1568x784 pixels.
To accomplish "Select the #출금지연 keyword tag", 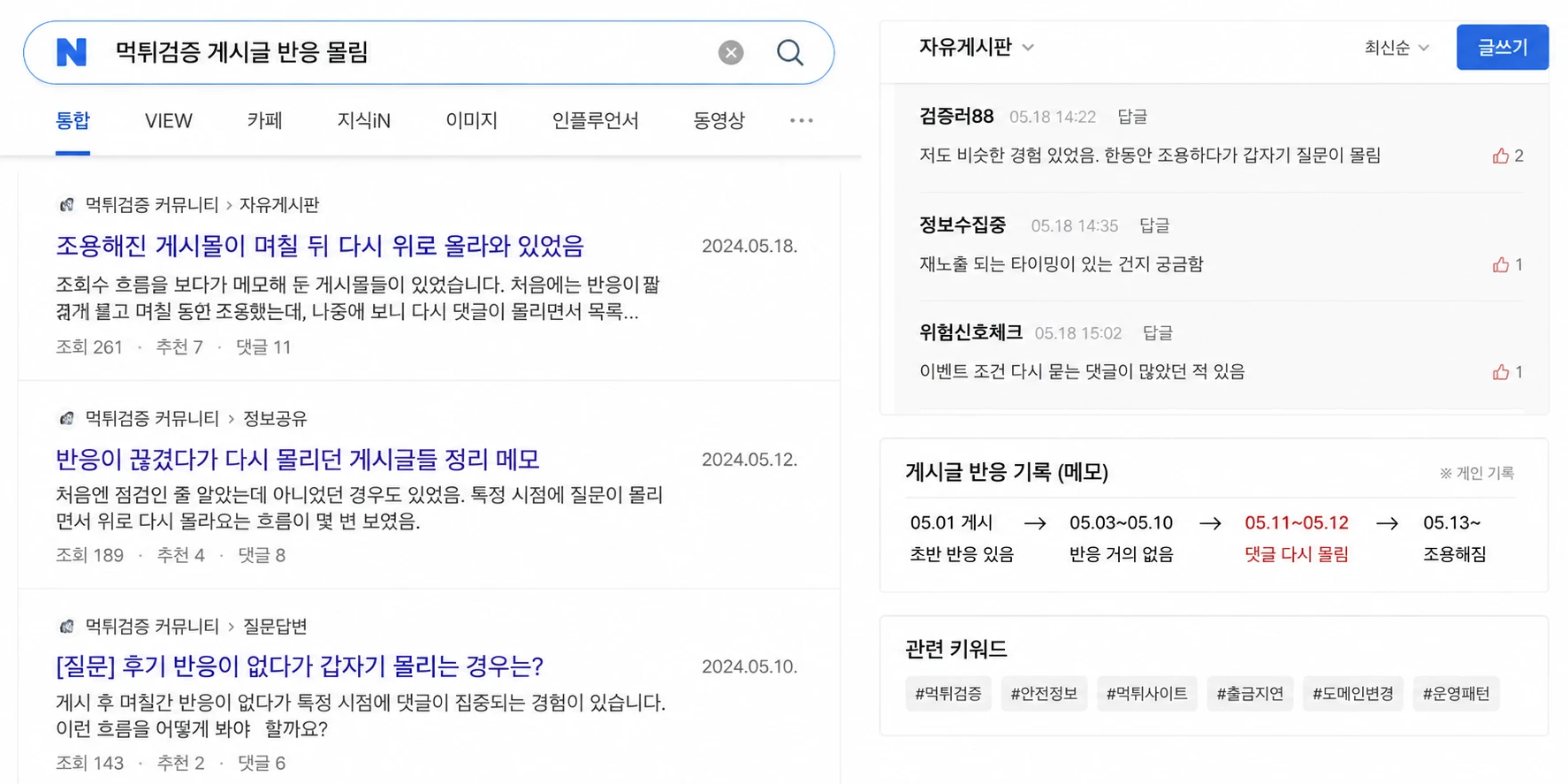I will click(x=1250, y=694).
